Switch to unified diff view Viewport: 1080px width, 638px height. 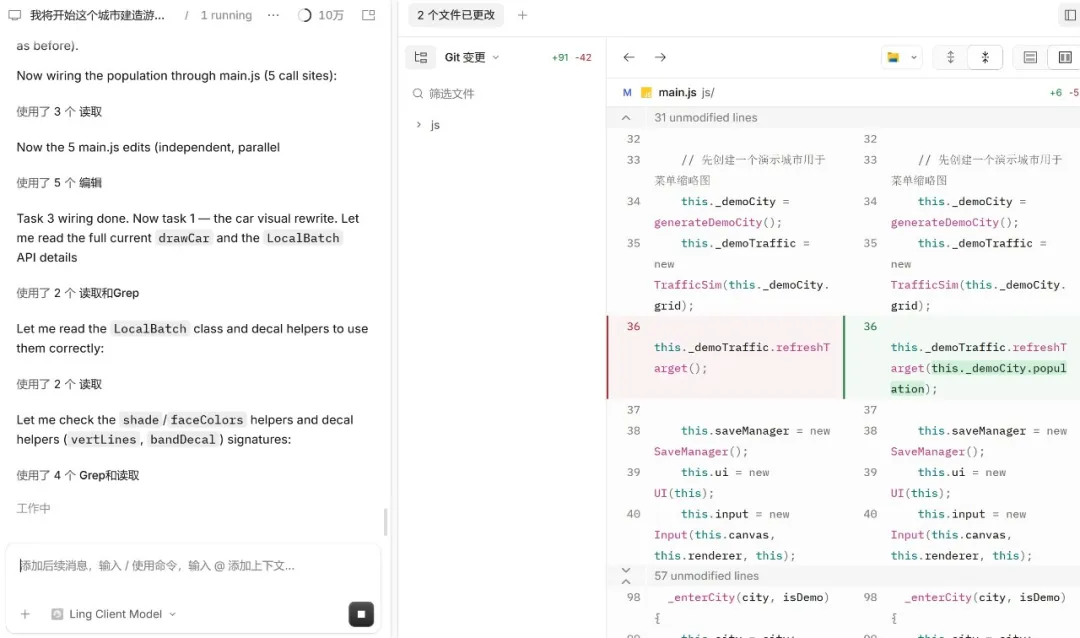[1030, 57]
